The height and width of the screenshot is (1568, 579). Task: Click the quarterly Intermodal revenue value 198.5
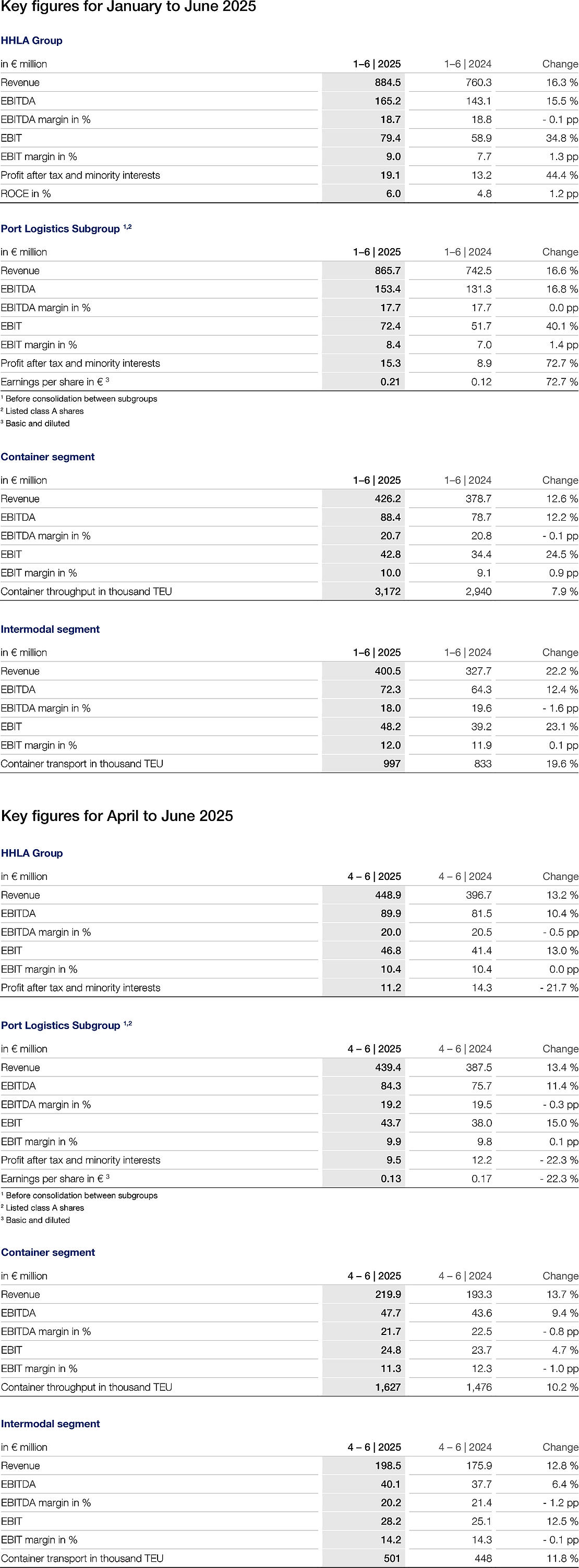387,1466
